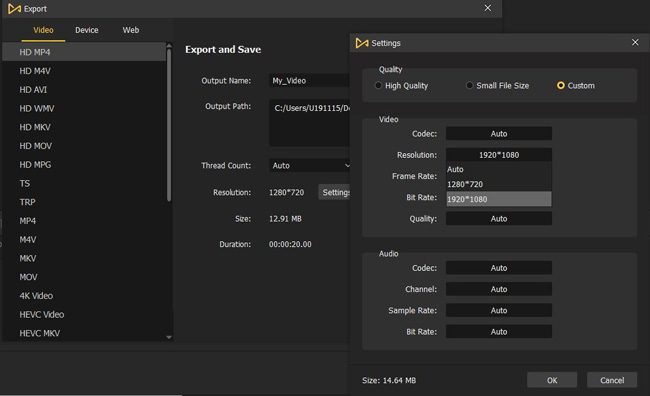Screen dimensions: 650x396
Task: Click the format list scrollbar thumb
Action: tap(169, 125)
